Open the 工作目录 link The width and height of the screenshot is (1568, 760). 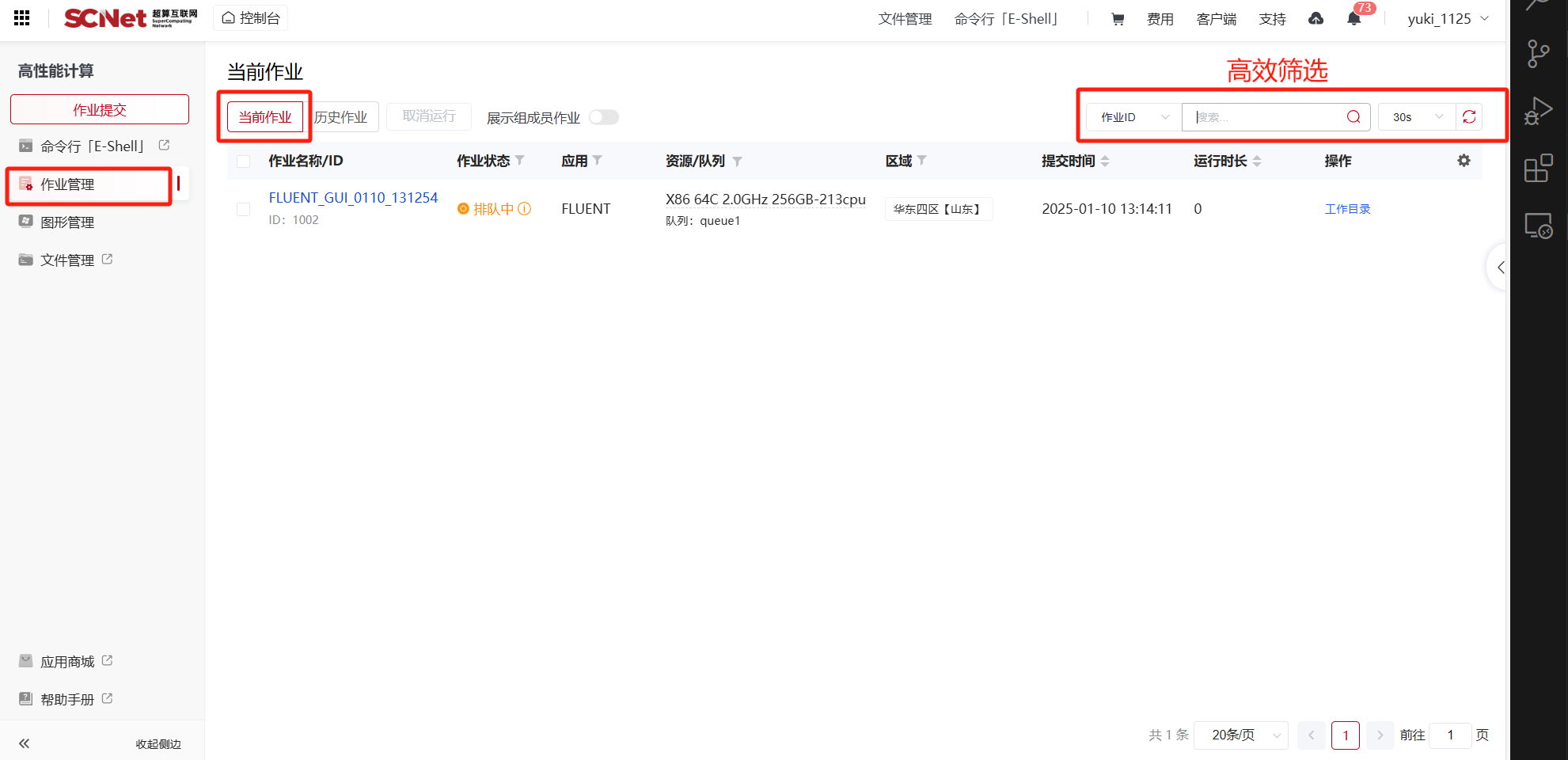click(1347, 209)
